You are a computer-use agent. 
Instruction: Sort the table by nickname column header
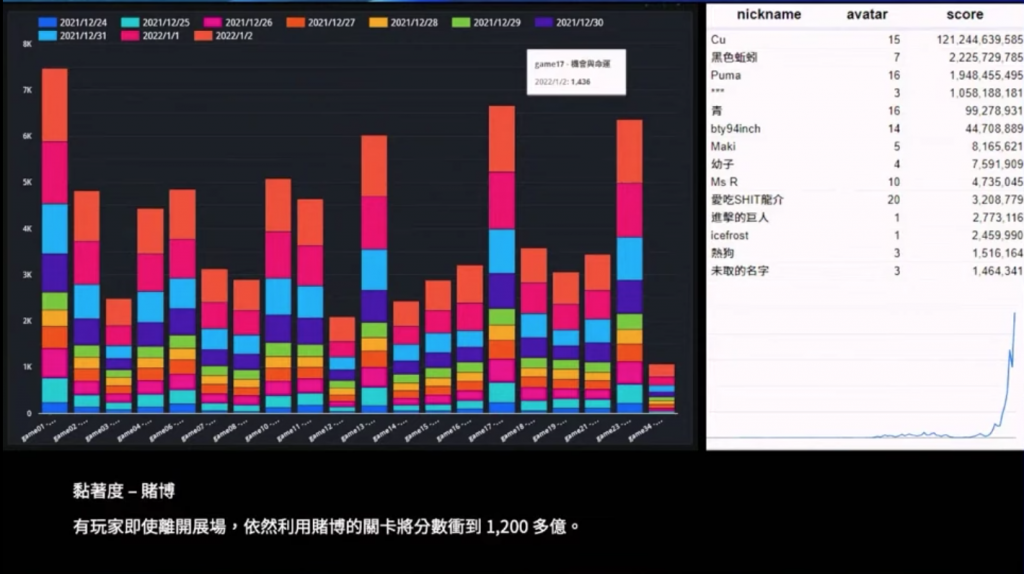pyautogui.click(x=769, y=14)
